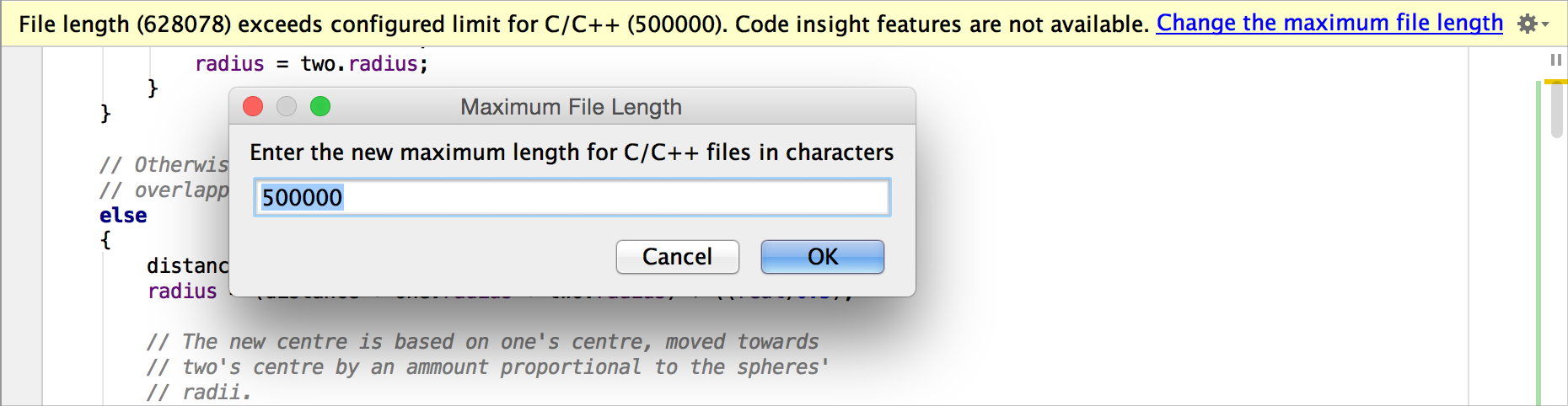The height and width of the screenshot is (406, 1568).
Task: Click the comment line mentioning one's centre
Action: 483,342
